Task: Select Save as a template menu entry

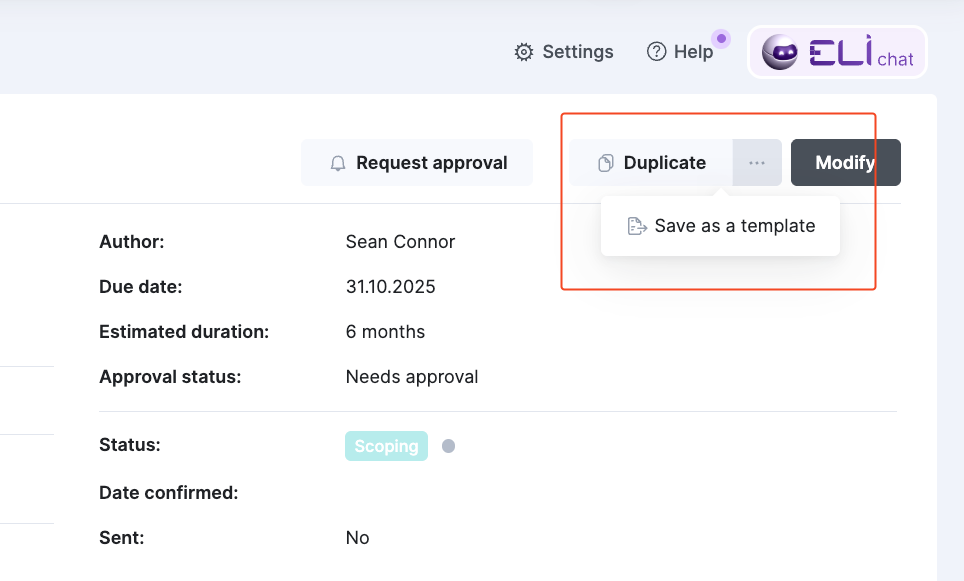Action: 734,226
